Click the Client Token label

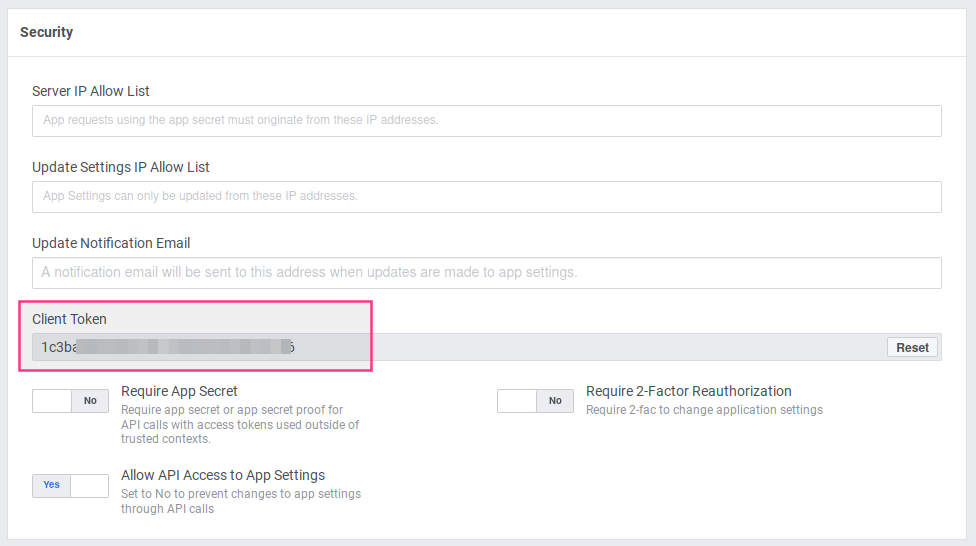(69, 319)
